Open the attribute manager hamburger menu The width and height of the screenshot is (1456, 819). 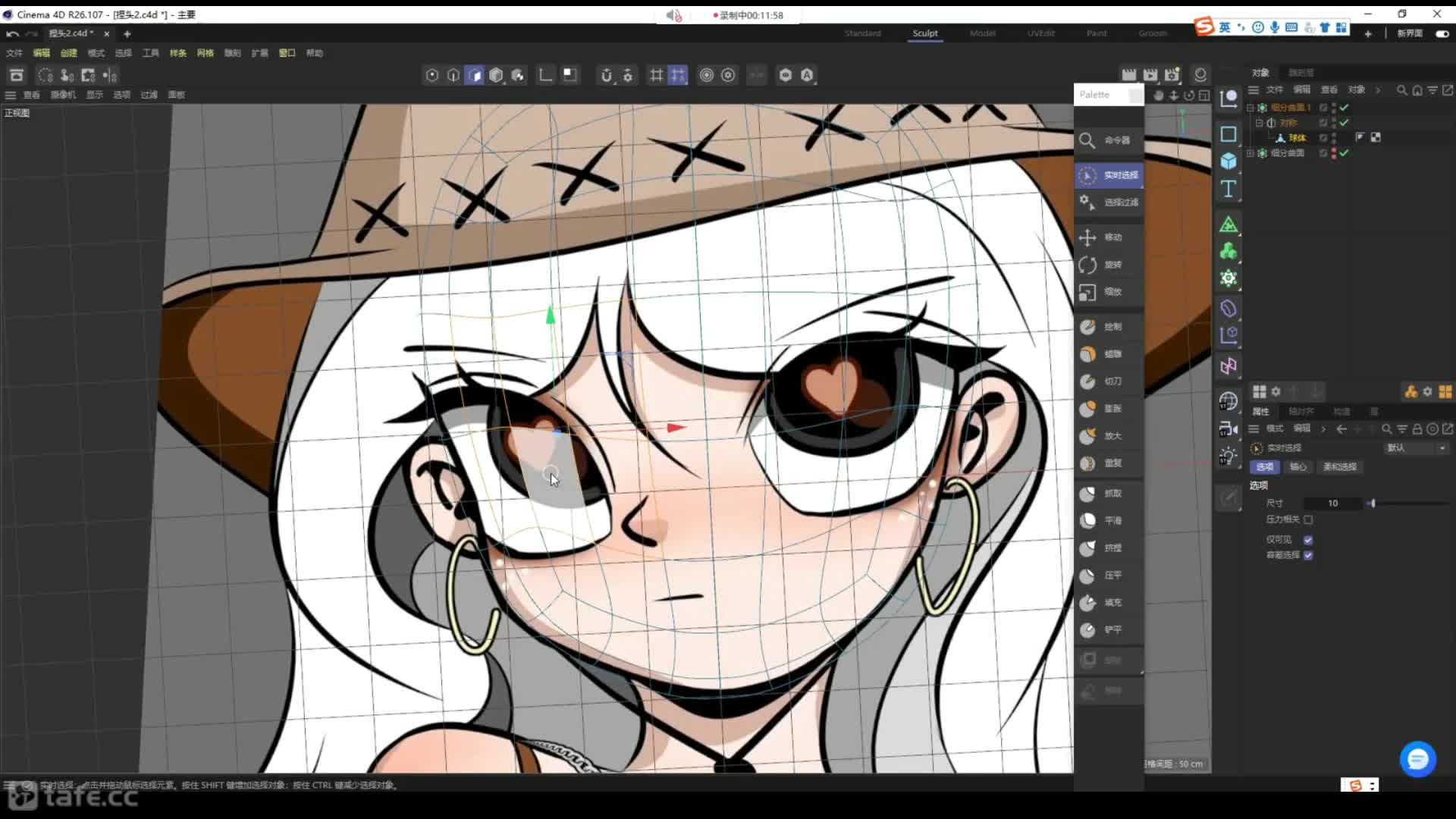(x=1254, y=429)
